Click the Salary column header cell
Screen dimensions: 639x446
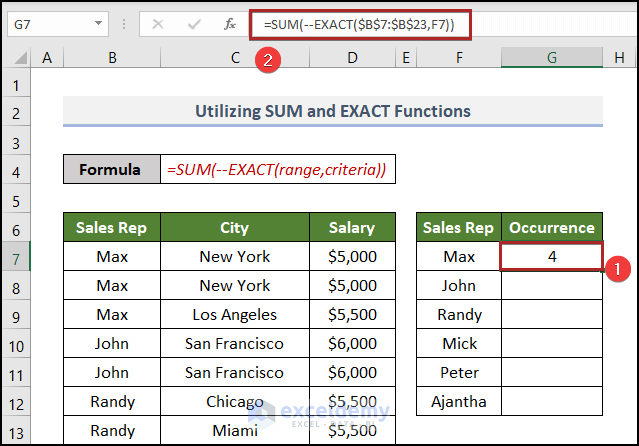[352, 227]
